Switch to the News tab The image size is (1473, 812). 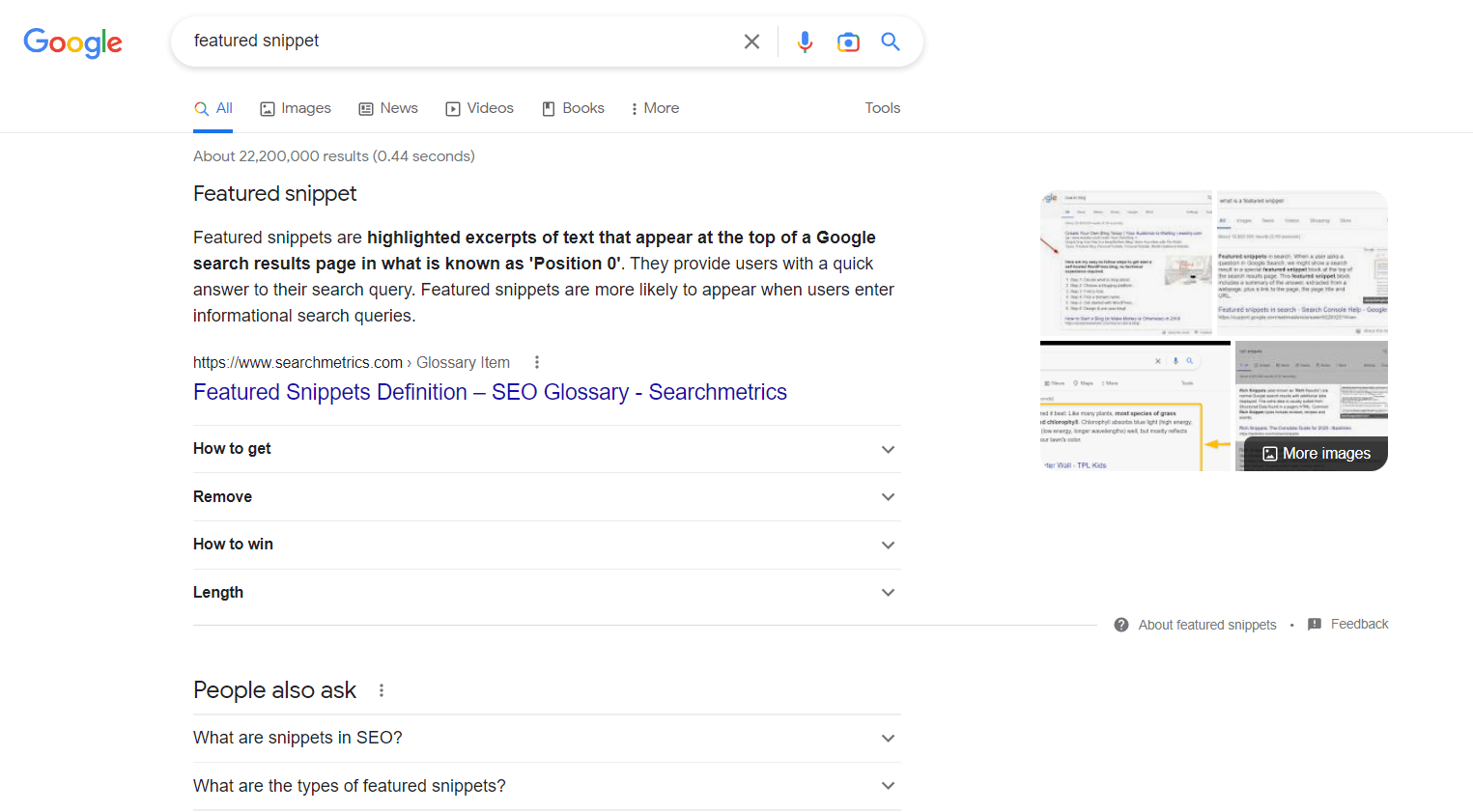[388, 107]
